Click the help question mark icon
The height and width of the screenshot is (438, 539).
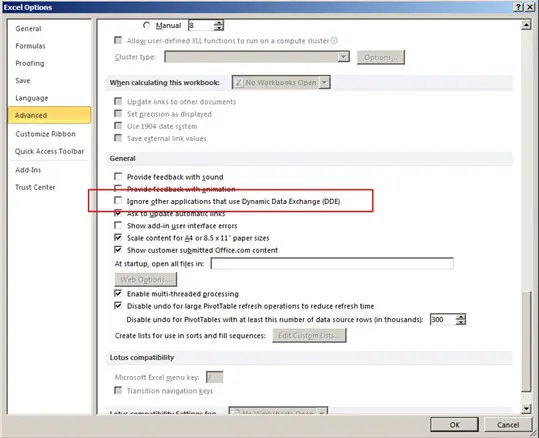518,7
